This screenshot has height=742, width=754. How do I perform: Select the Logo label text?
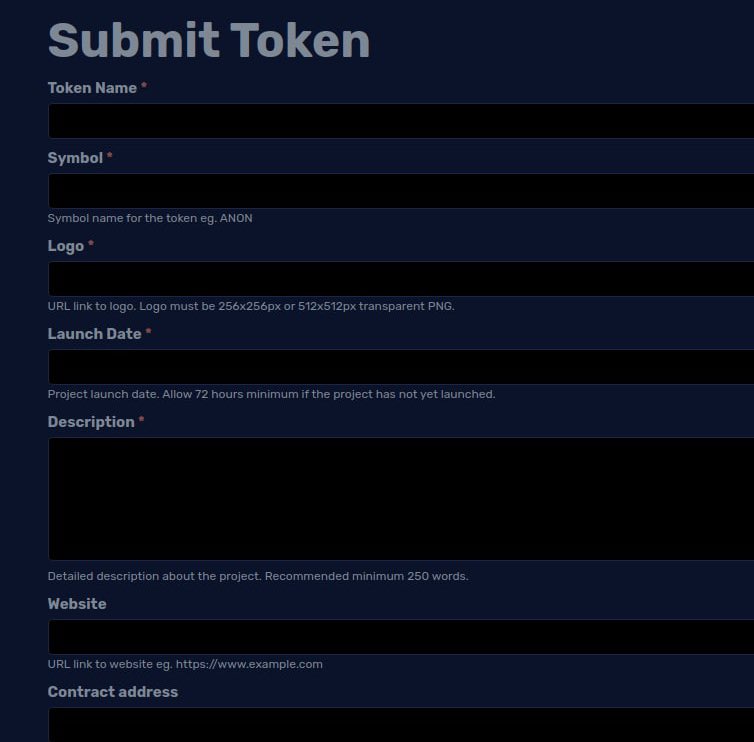tap(66, 246)
